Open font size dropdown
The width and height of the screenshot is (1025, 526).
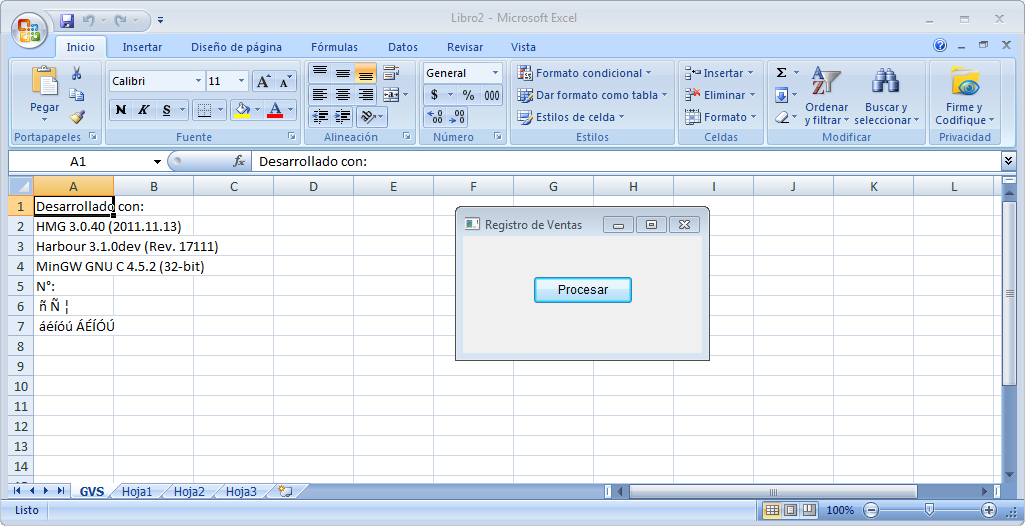coord(241,81)
